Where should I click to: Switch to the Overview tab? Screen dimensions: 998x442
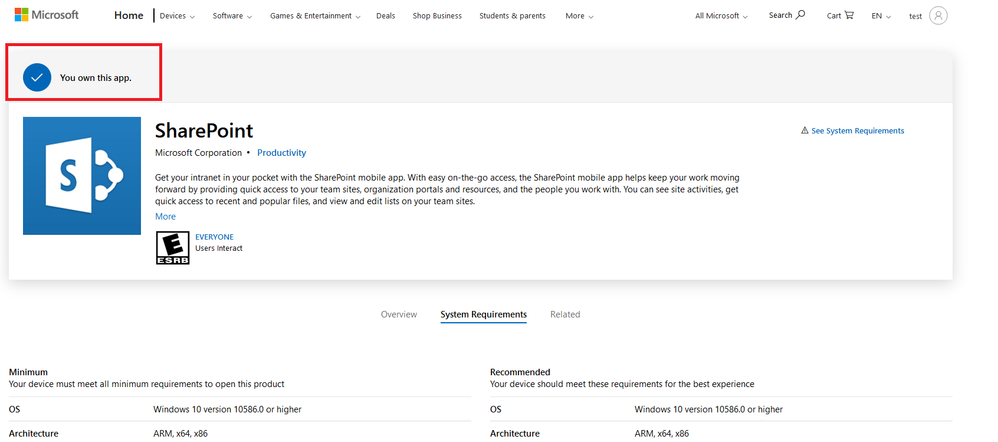[x=399, y=314]
